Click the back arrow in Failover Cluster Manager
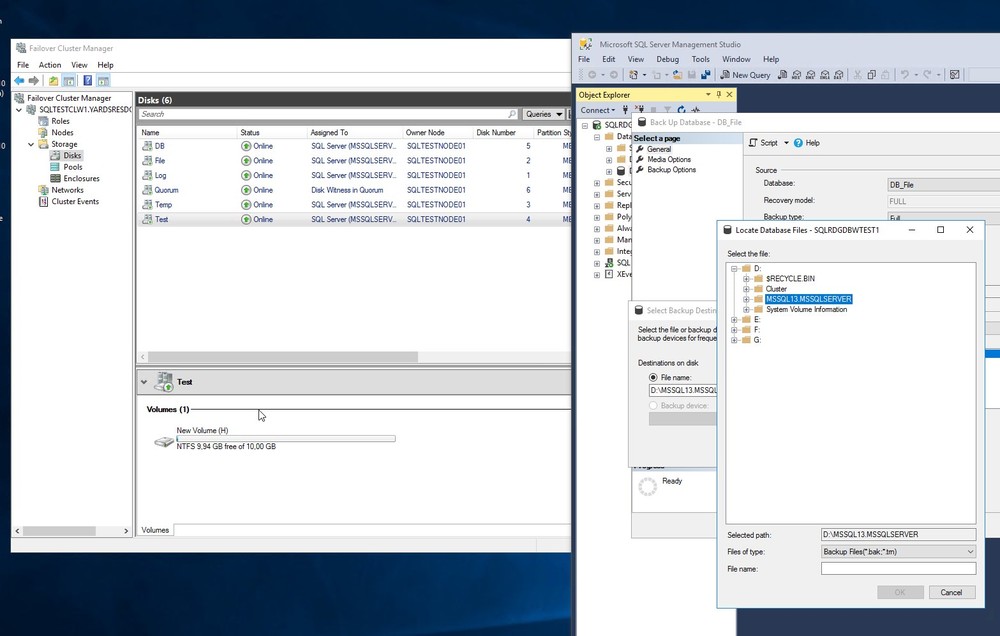1000x636 pixels. 19,81
